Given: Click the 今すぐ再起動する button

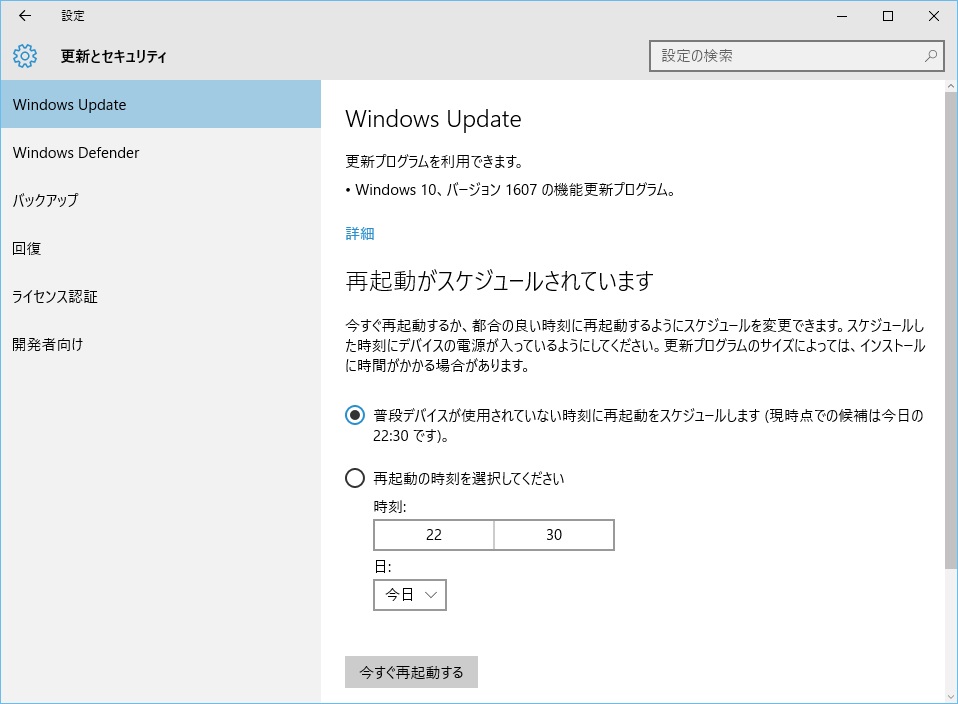Looking at the screenshot, I should point(411,672).
